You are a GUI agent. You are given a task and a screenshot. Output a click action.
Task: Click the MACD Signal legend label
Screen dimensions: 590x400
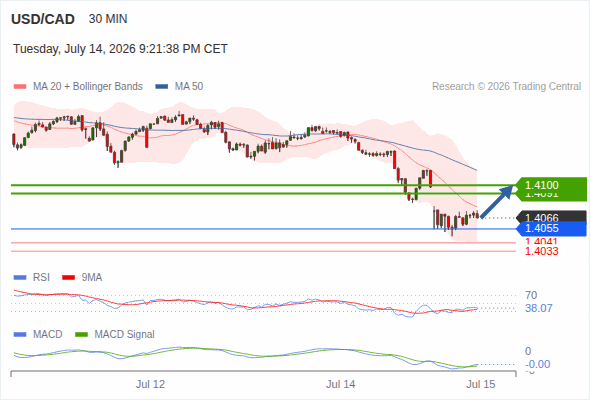pyautogui.click(x=124, y=335)
